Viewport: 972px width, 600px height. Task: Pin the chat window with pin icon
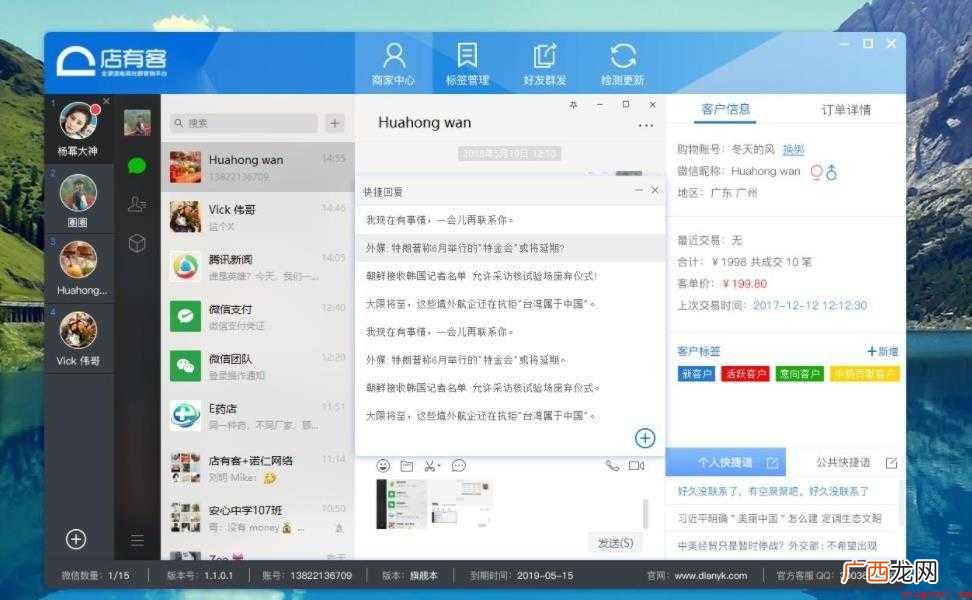tap(573, 105)
